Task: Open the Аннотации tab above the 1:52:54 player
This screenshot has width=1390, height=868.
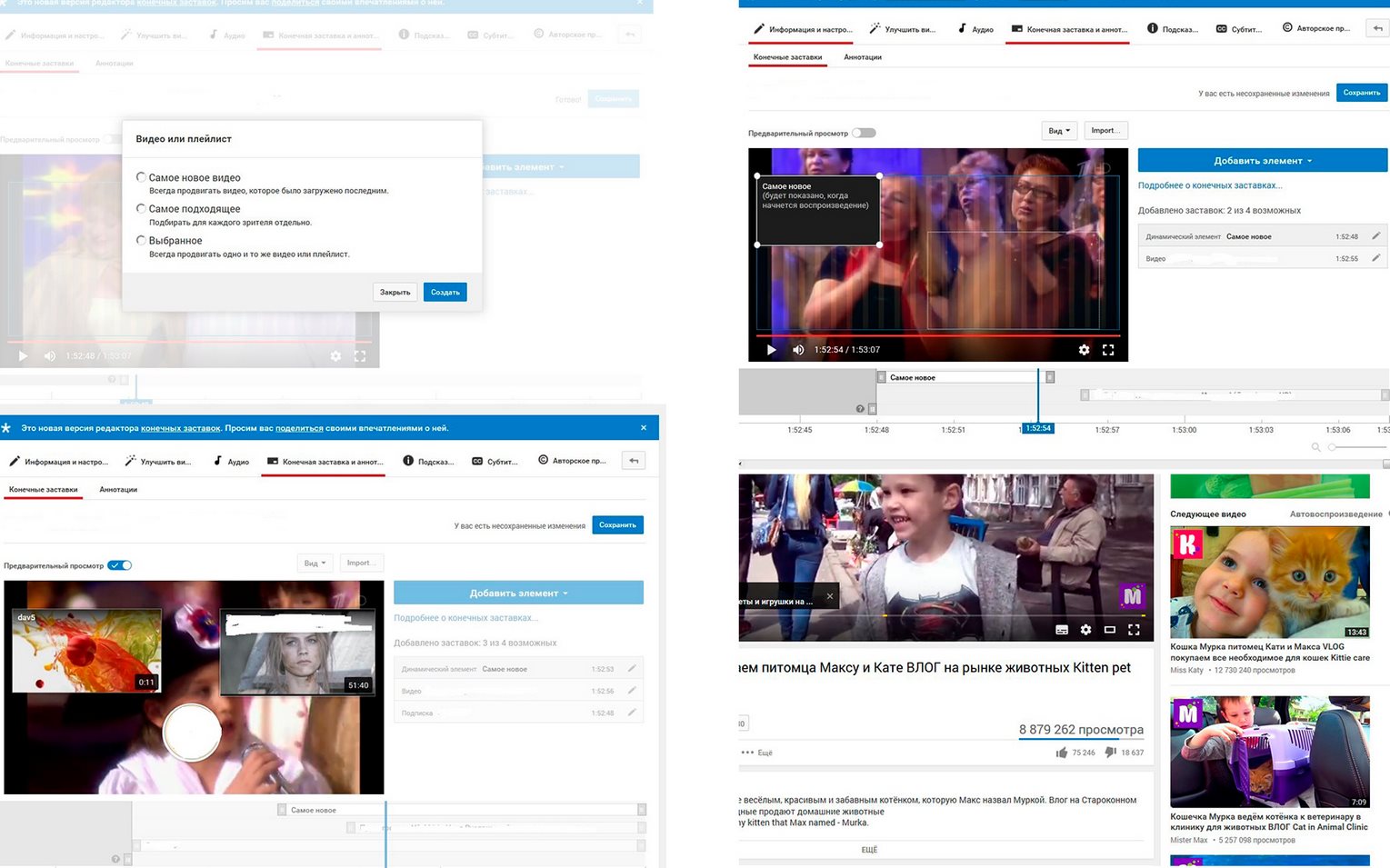Action: (862, 57)
